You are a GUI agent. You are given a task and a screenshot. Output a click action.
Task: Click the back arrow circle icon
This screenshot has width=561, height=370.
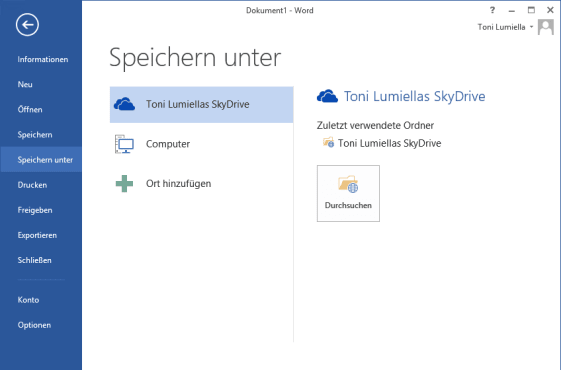pyautogui.click(x=27, y=25)
